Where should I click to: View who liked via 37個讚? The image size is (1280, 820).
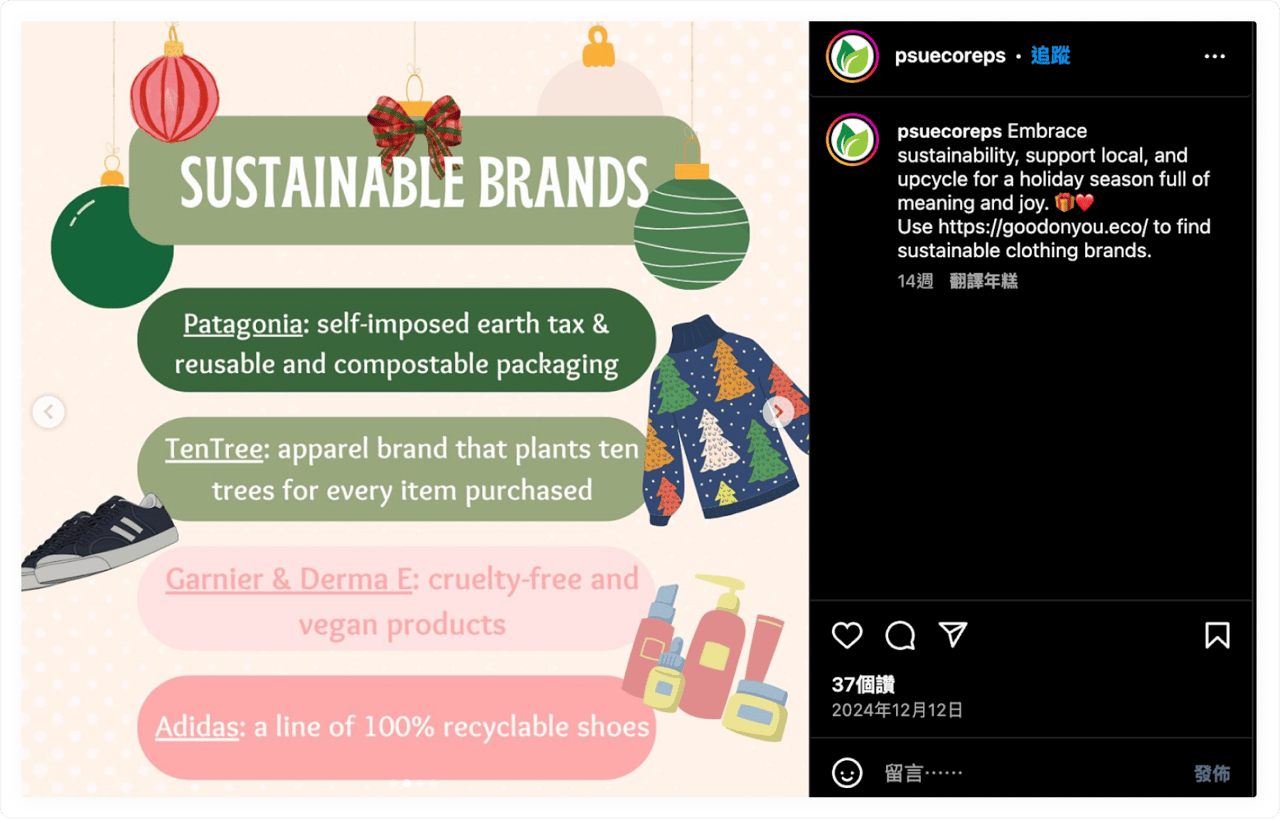click(863, 685)
